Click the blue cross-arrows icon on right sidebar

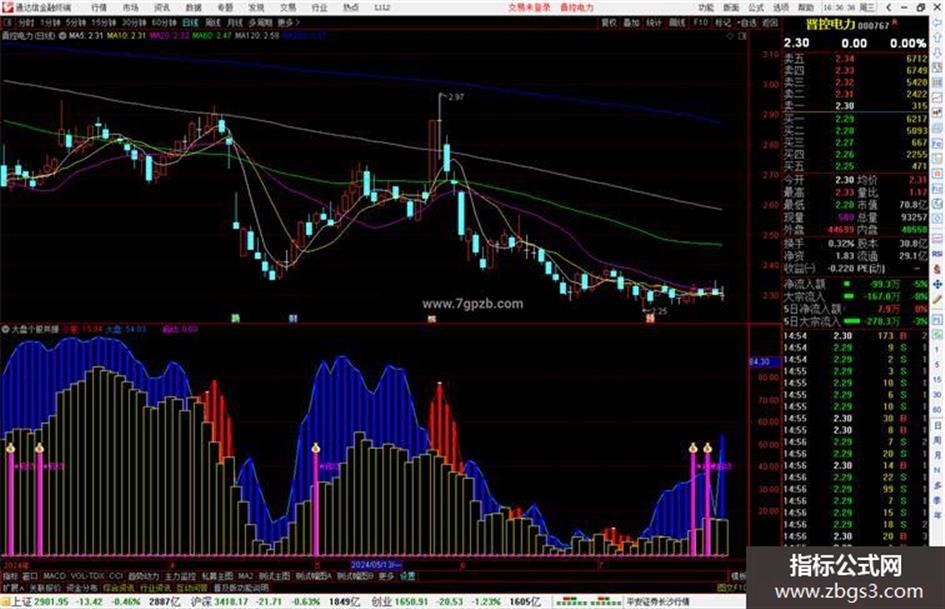(938, 283)
